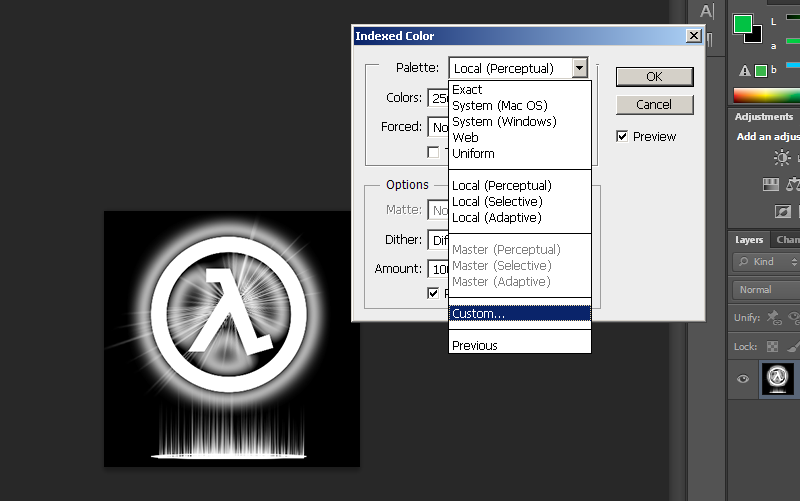
Task: Toggle Unify Layer Position pin icon
Action: pos(774,318)
